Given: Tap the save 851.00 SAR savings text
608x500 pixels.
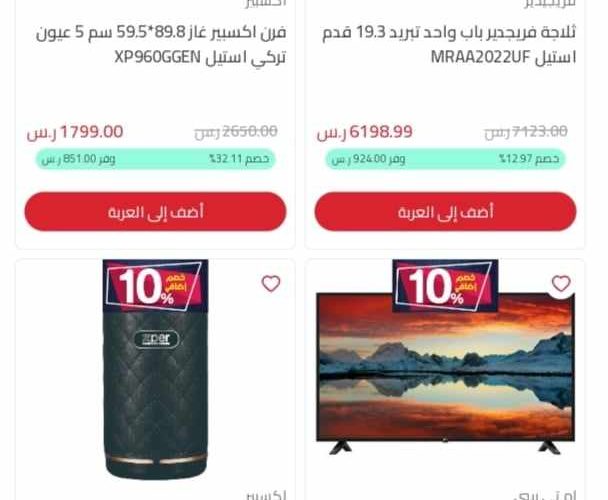Looking at the screenshot, I should [78, 159].
